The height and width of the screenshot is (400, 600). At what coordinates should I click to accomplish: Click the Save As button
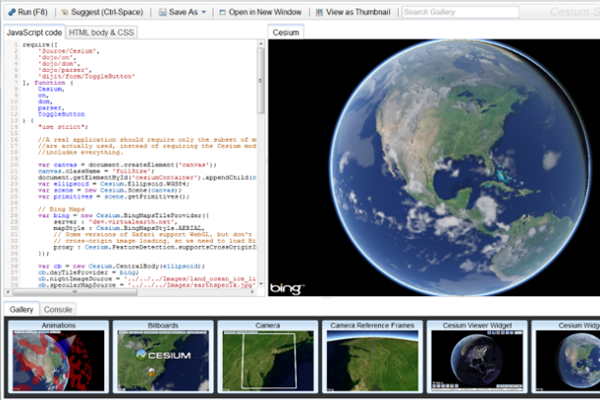pyautogui.click(x=183, y=12)
